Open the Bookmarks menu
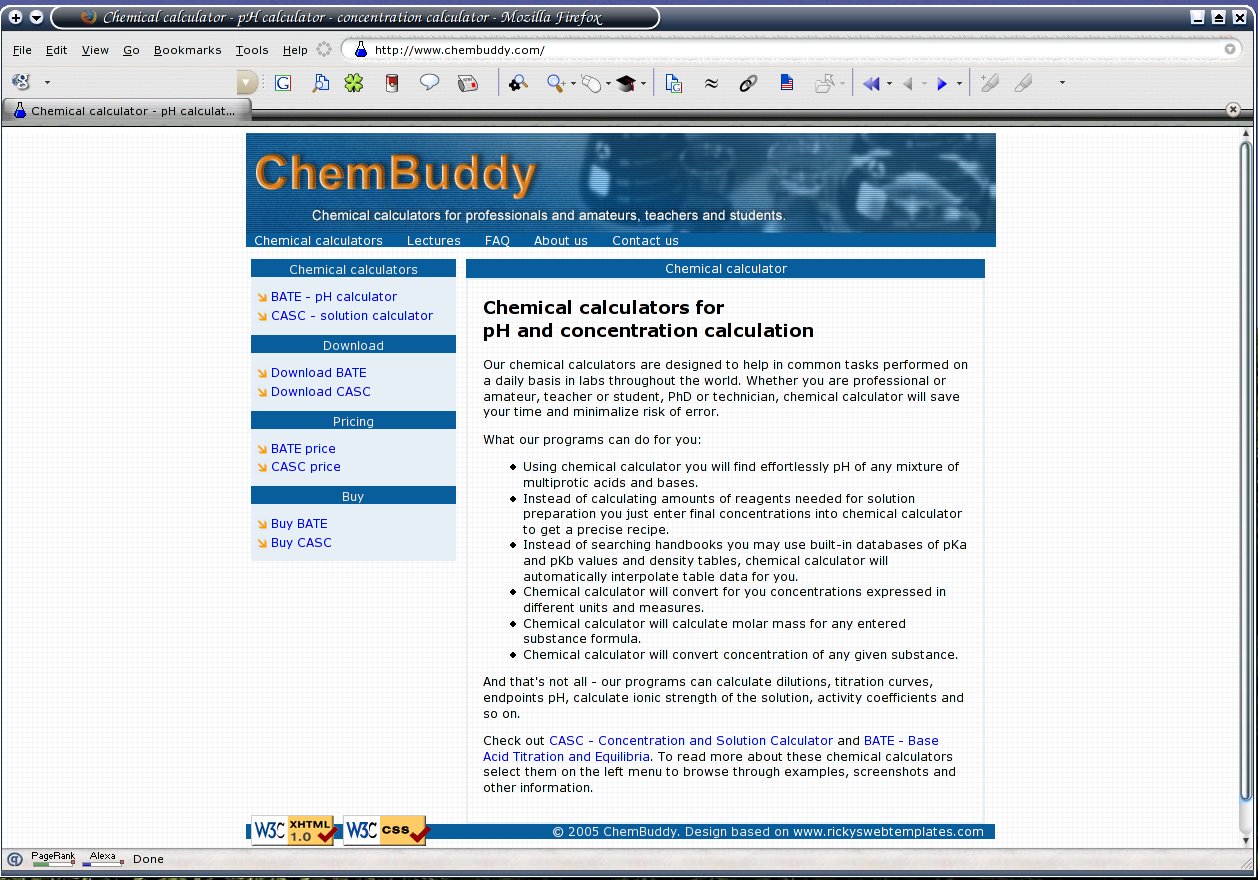The height and width of the screenshot is (880, 1258). pos(188,50)
